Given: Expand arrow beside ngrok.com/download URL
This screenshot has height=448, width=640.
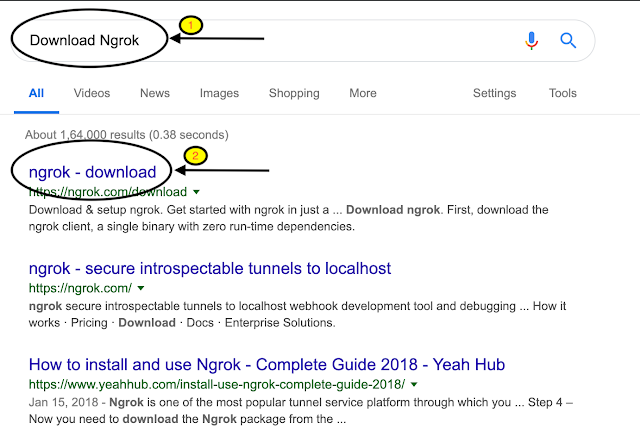Looking at the screenshot, I should pyautogui.click(x=197, y=191).
